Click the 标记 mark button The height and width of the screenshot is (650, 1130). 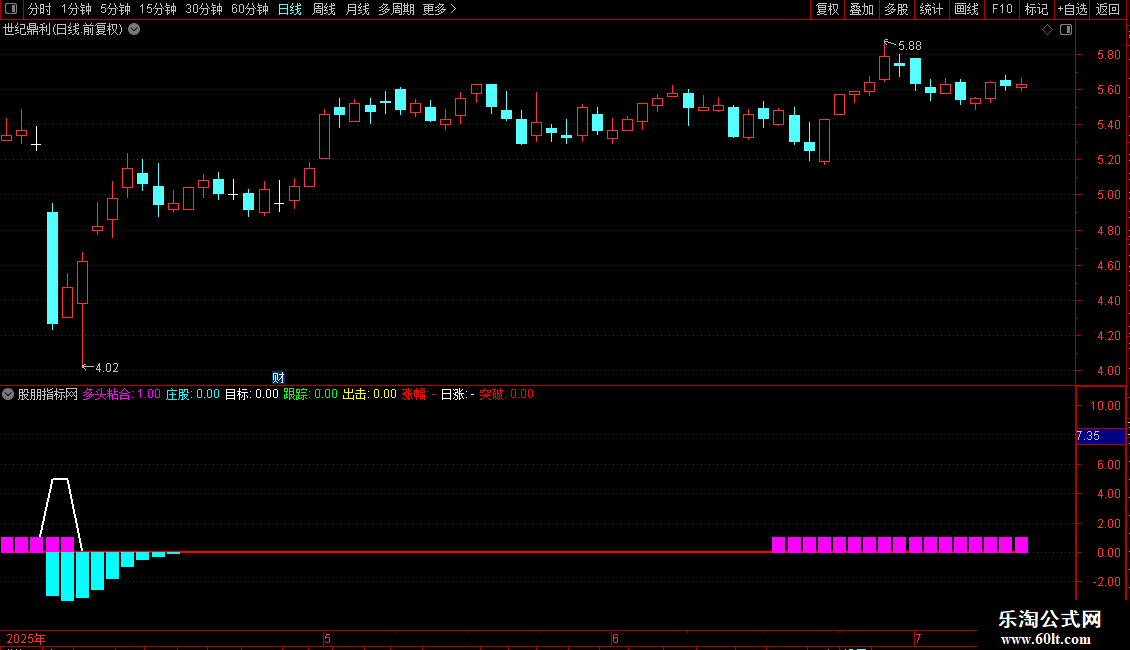(1036, 9)
